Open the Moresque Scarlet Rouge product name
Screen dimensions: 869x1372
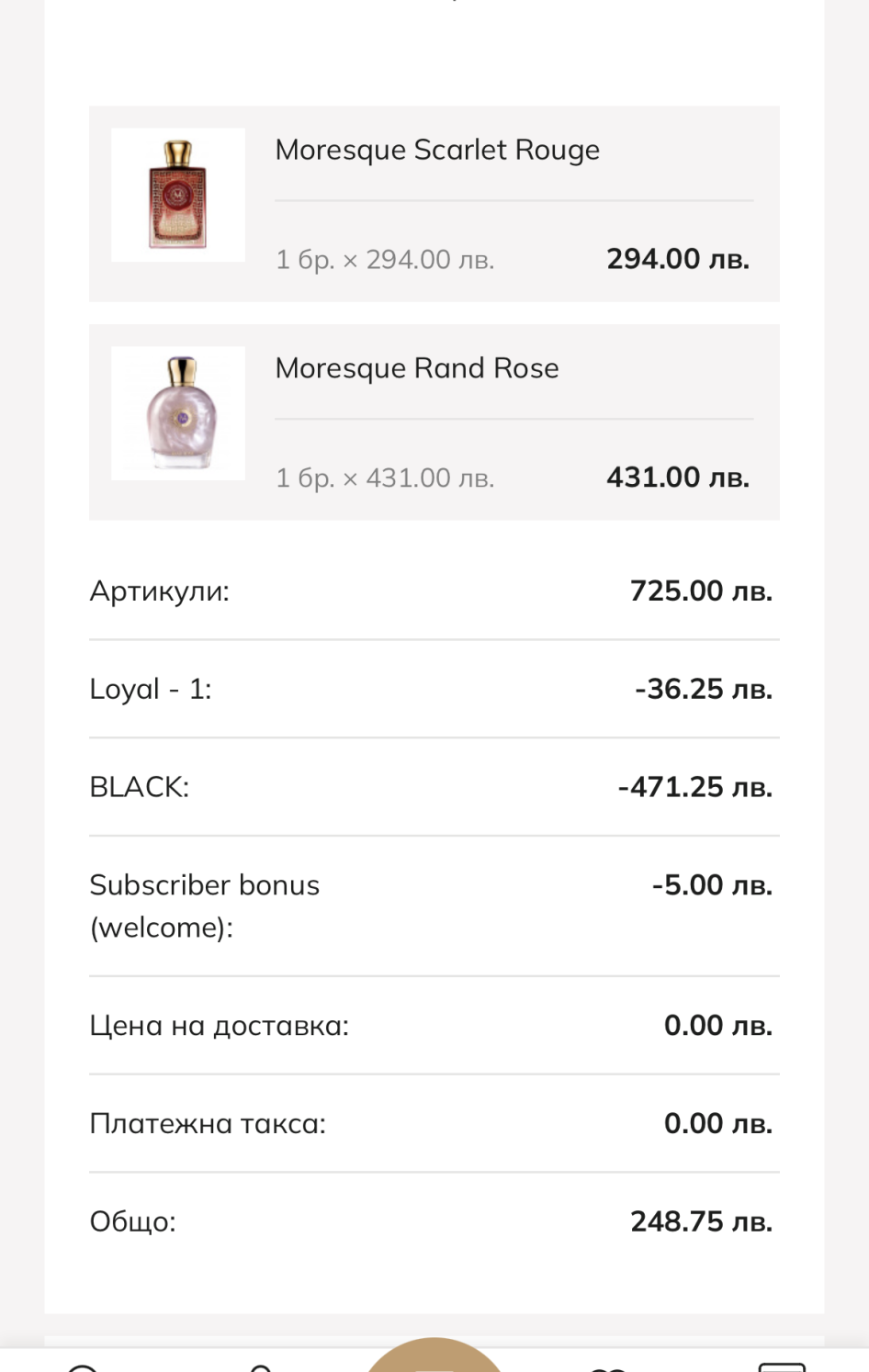point(437,150)
